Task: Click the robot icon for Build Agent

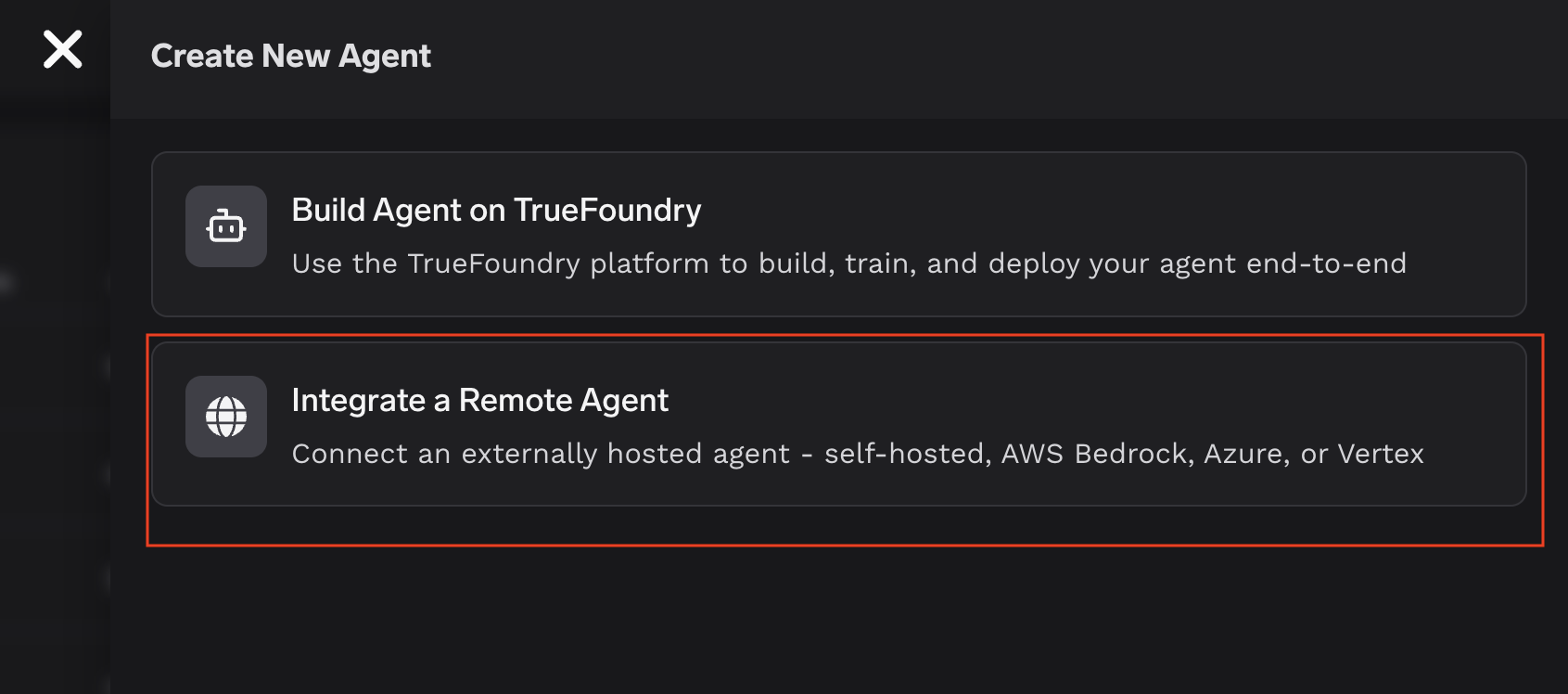Action: coord(226,226)
